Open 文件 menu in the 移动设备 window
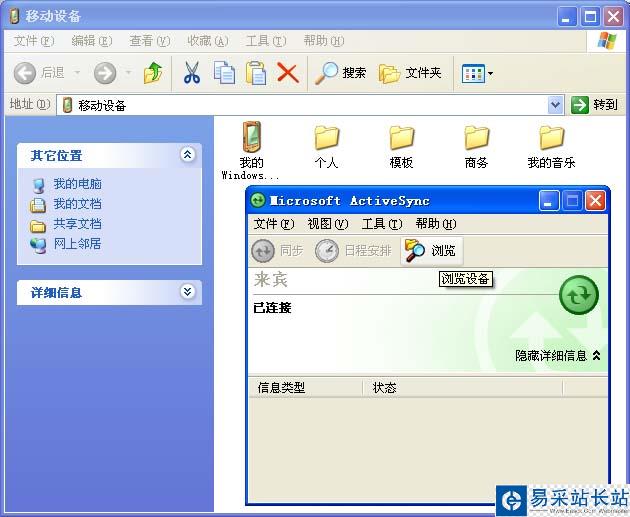 34,41
